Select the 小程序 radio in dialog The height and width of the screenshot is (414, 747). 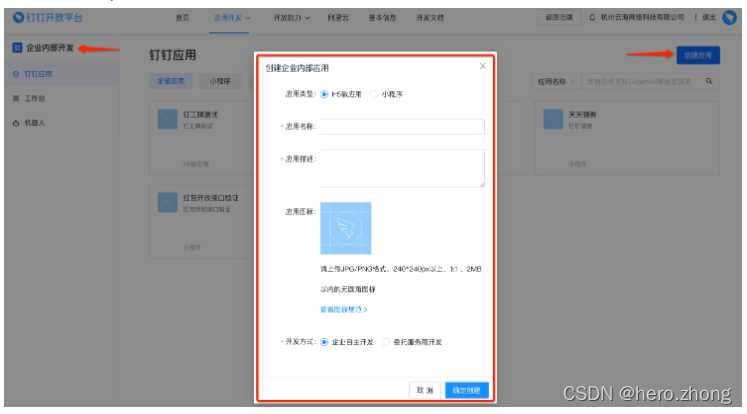tap(374, 94)
